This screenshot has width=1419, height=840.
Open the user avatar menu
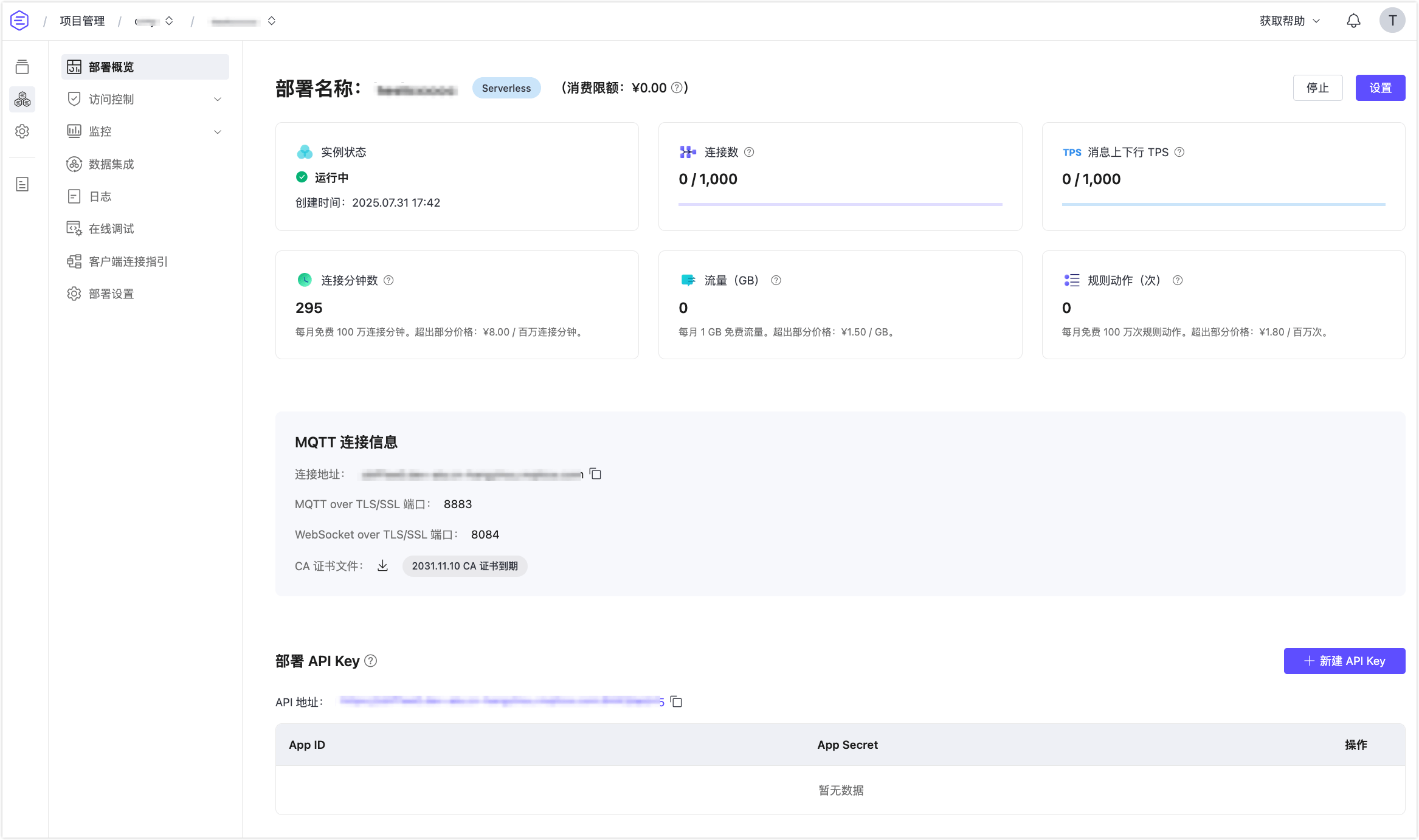(1393, 20)
